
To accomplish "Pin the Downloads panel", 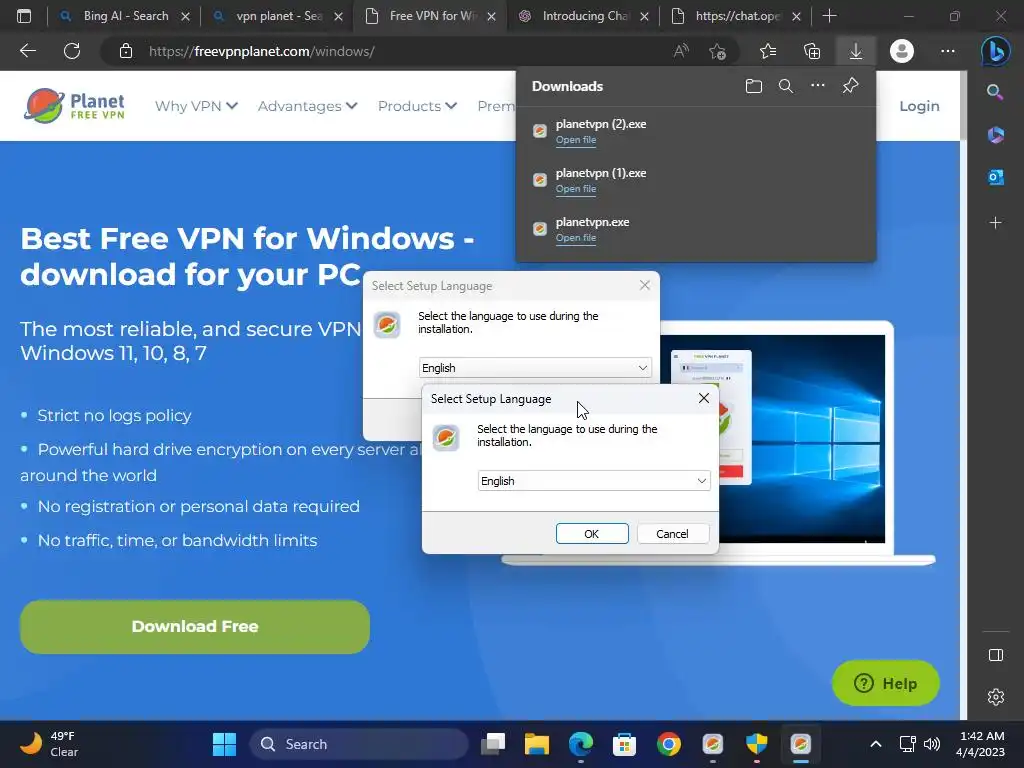I will pos(850,86).
